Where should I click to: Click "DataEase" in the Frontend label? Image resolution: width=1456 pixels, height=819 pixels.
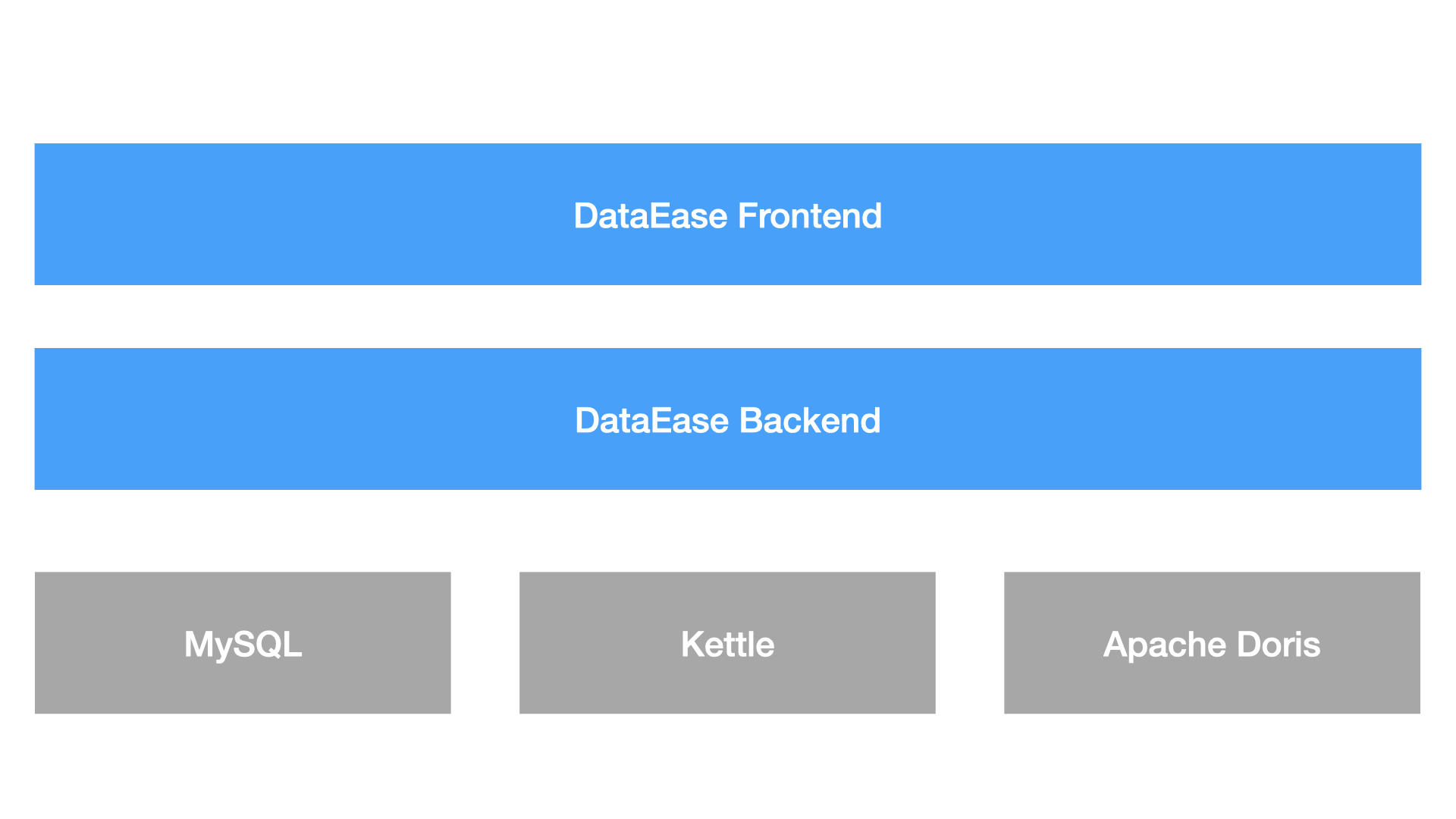(x=651, y=216)
